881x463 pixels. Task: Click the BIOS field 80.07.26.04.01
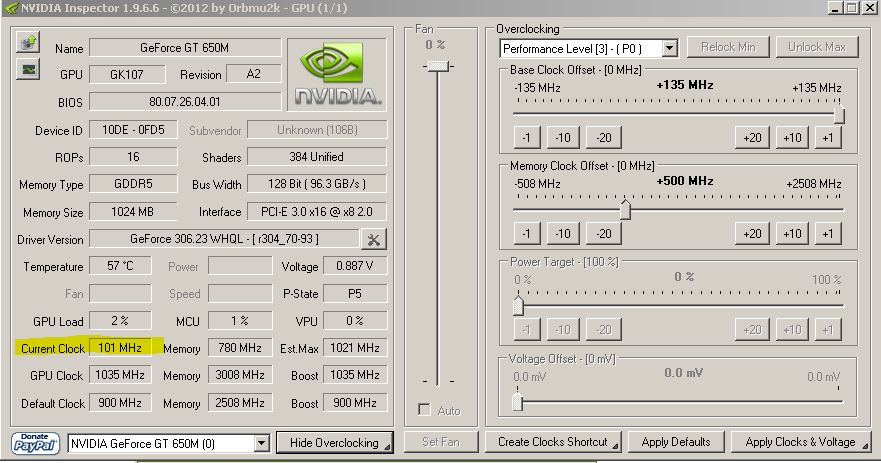(x=185, y=102)
